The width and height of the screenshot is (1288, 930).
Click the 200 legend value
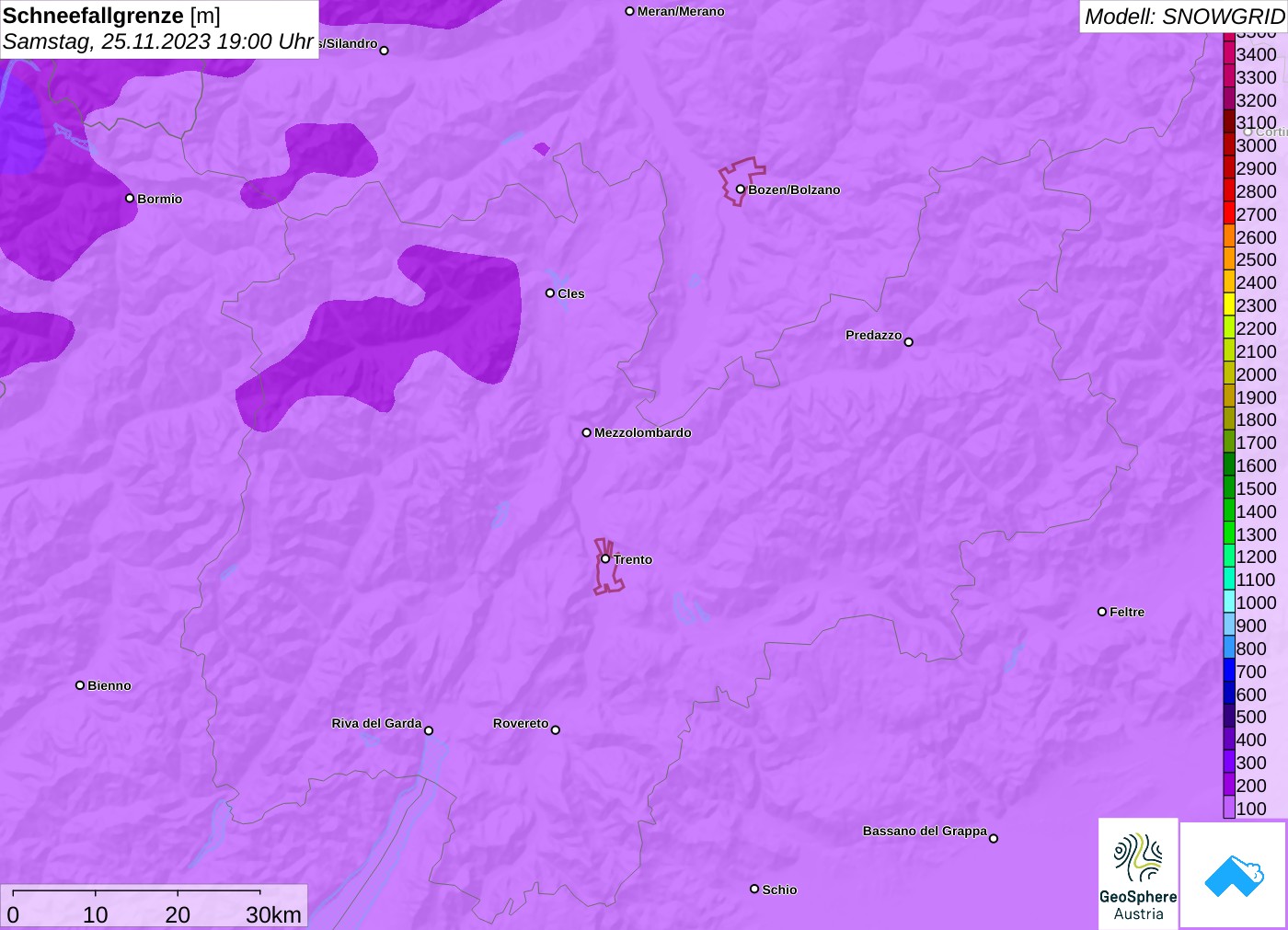coord(1251,786)
